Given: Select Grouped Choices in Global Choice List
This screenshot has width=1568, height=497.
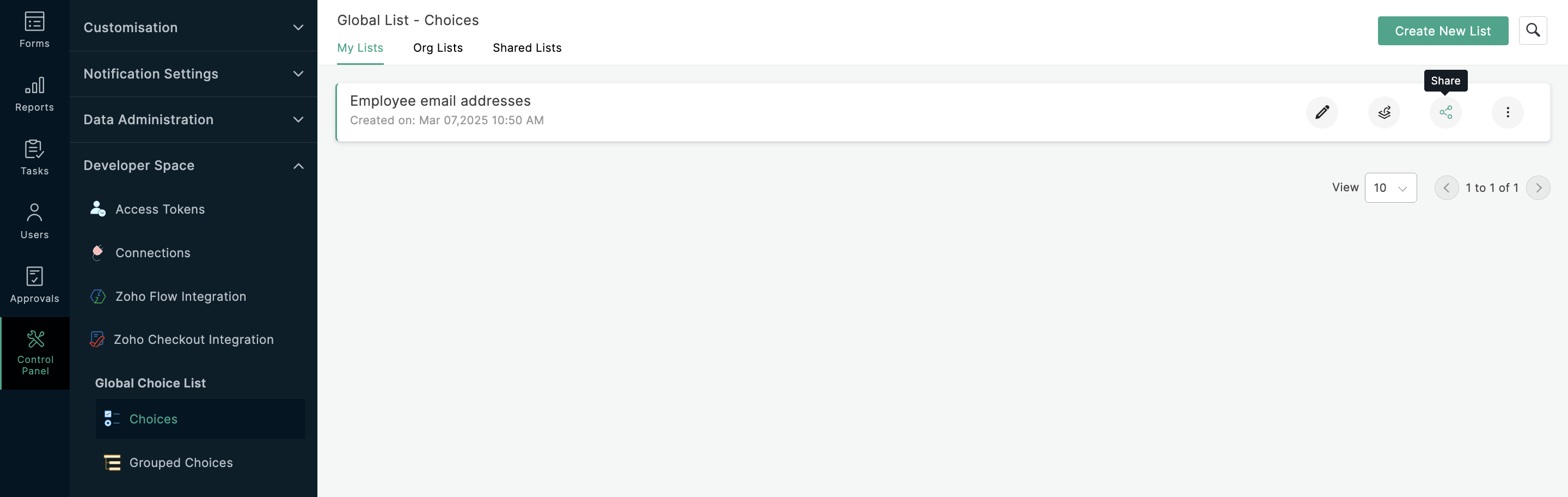Looking at the screenshot, I should [x=181, y=462].
